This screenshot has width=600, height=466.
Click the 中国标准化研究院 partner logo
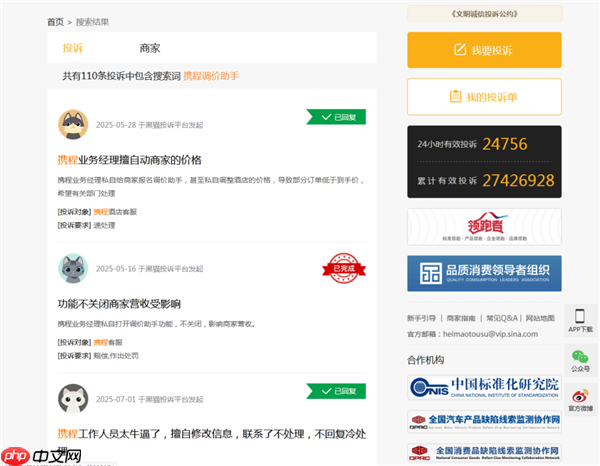click(483, 387)
